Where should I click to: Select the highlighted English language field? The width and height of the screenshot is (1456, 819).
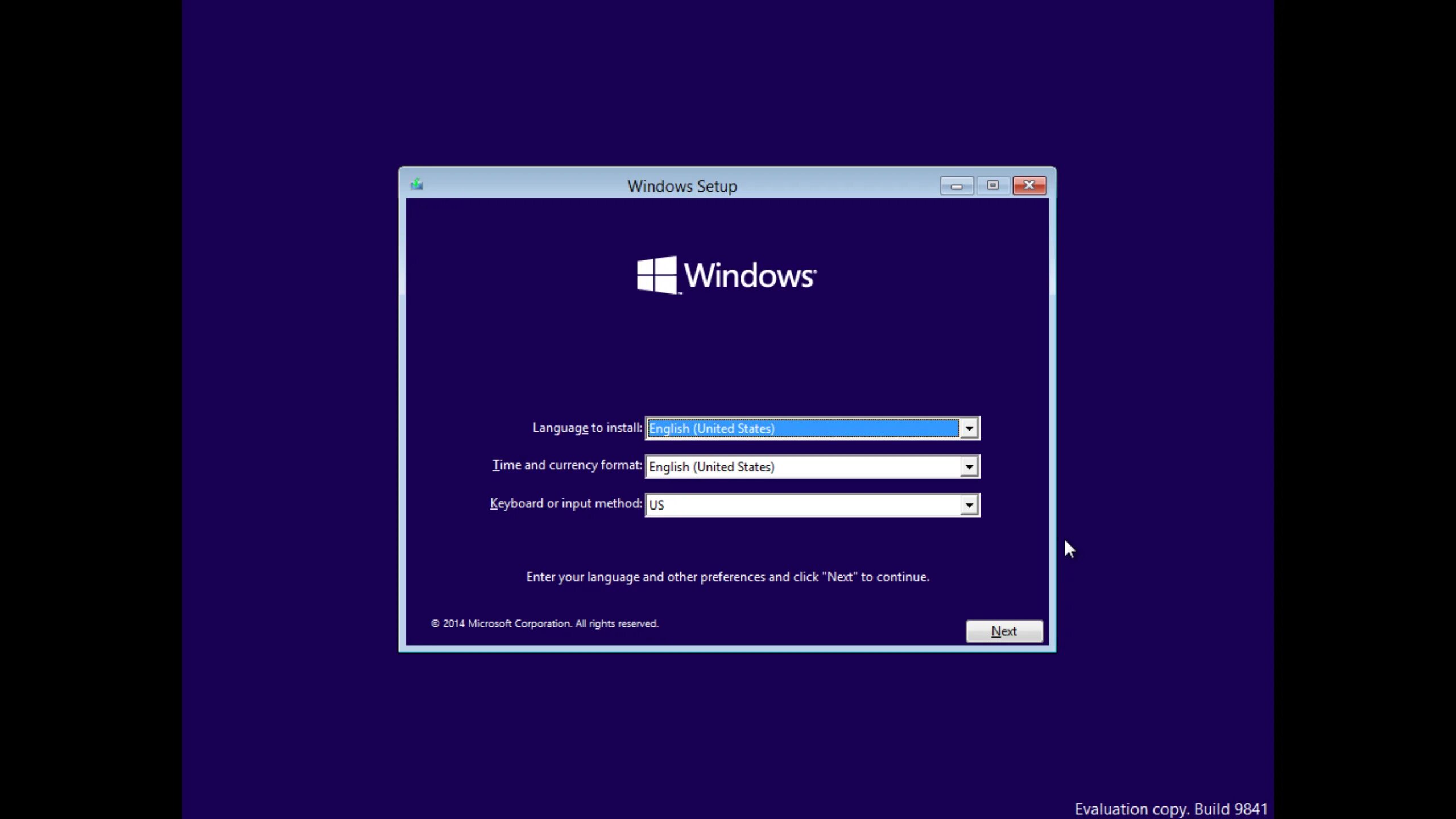(802, 428)
